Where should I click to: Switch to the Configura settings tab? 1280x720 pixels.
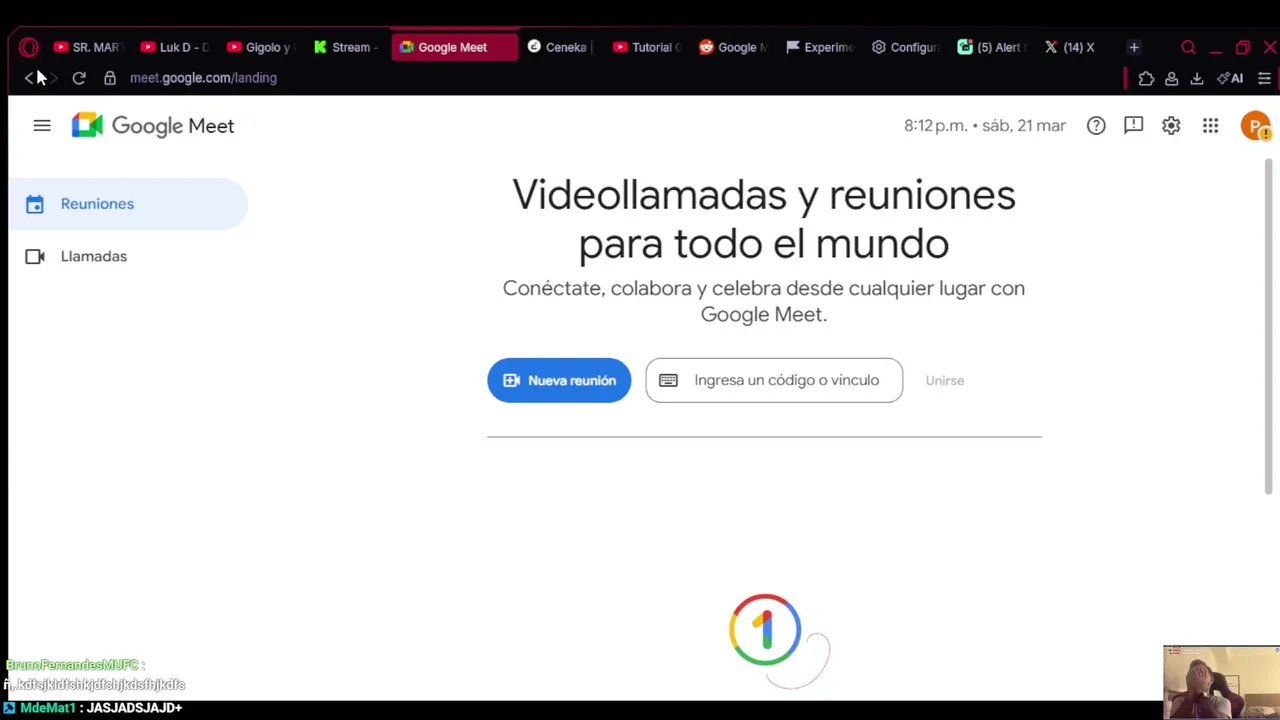click(907, 47)
